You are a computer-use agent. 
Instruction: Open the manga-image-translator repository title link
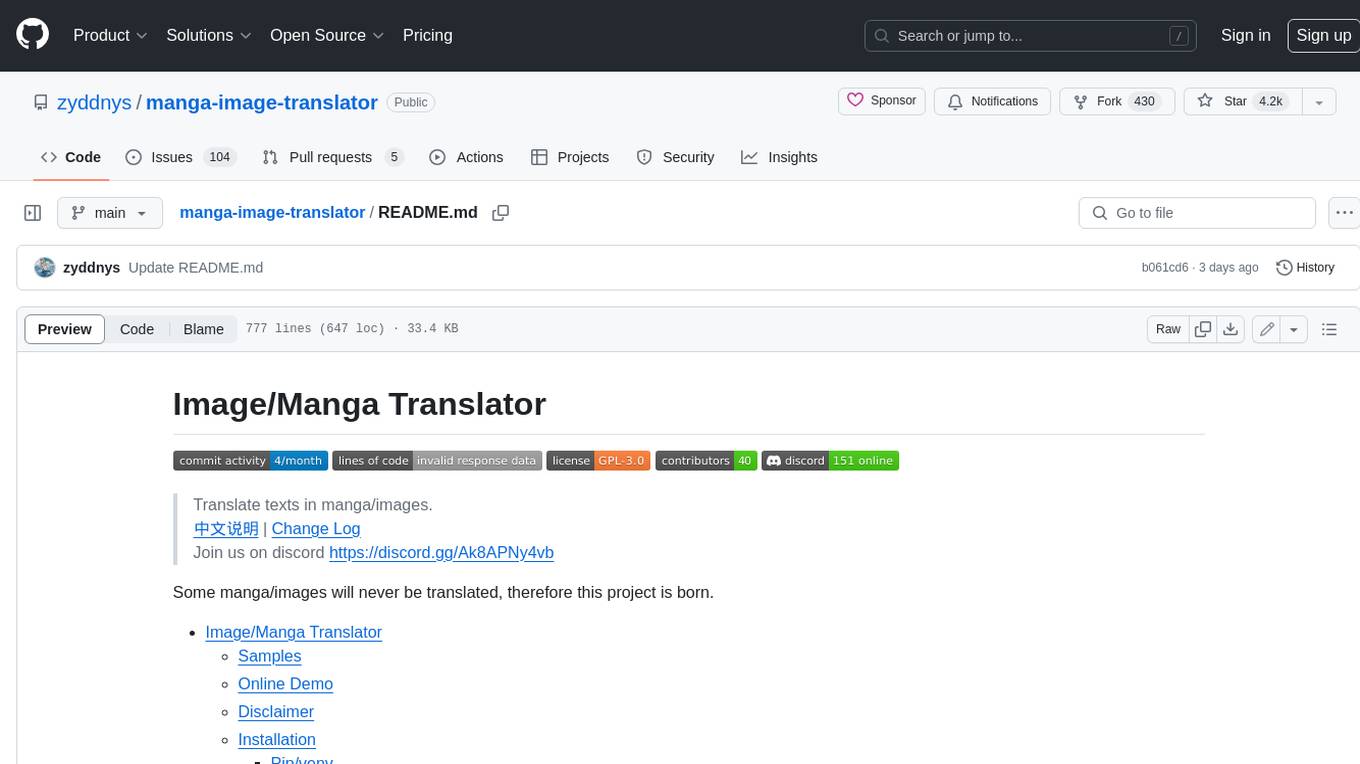coord(262,102)
